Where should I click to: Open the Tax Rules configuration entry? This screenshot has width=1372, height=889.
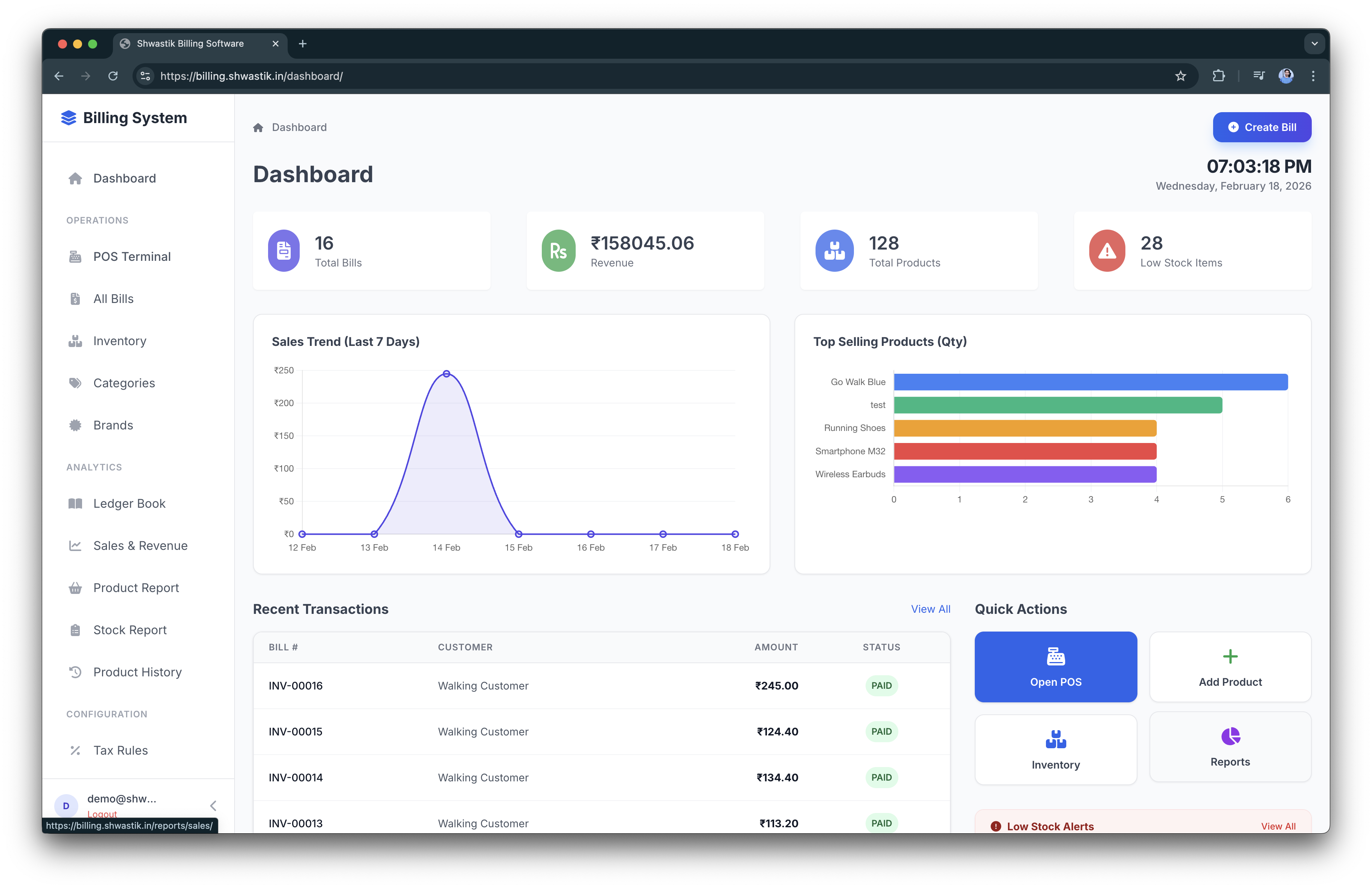[x=120, y=750]
